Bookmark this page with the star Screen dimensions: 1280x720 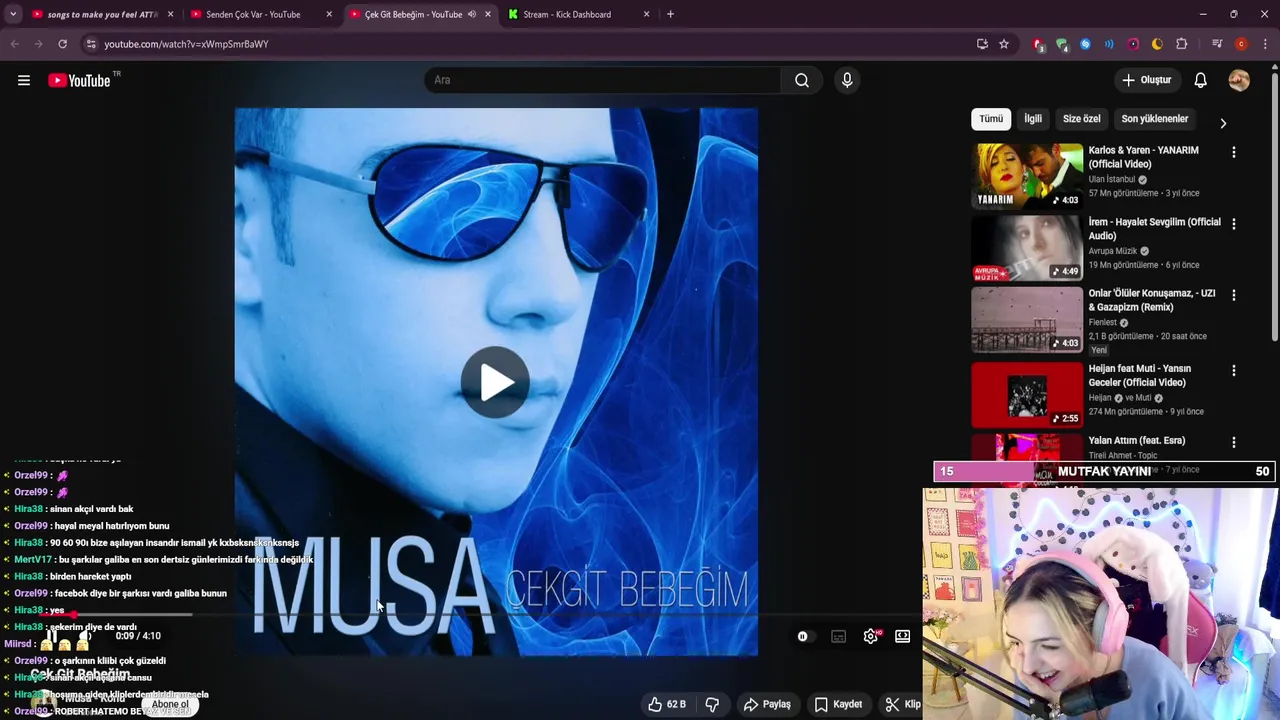click(1004, 44)
